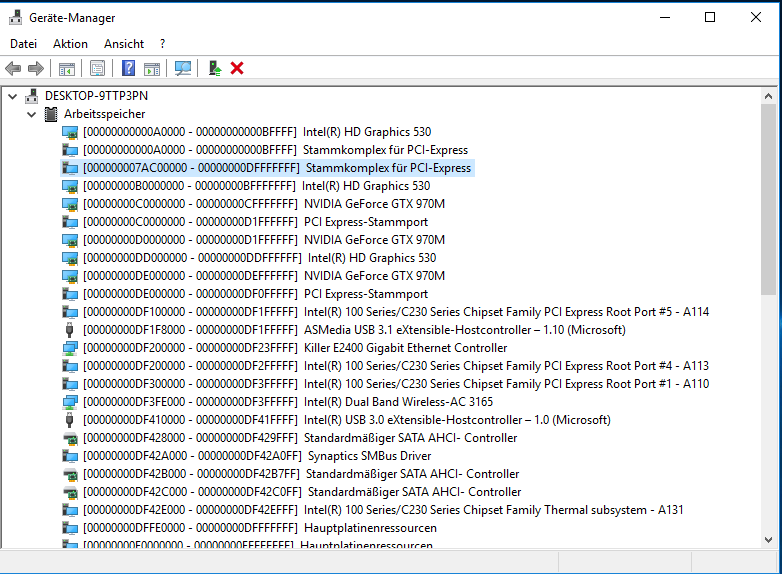Collapse the Arbeitsspeicher tree node
The image size is (782, 574).
(x=32, y=114)
